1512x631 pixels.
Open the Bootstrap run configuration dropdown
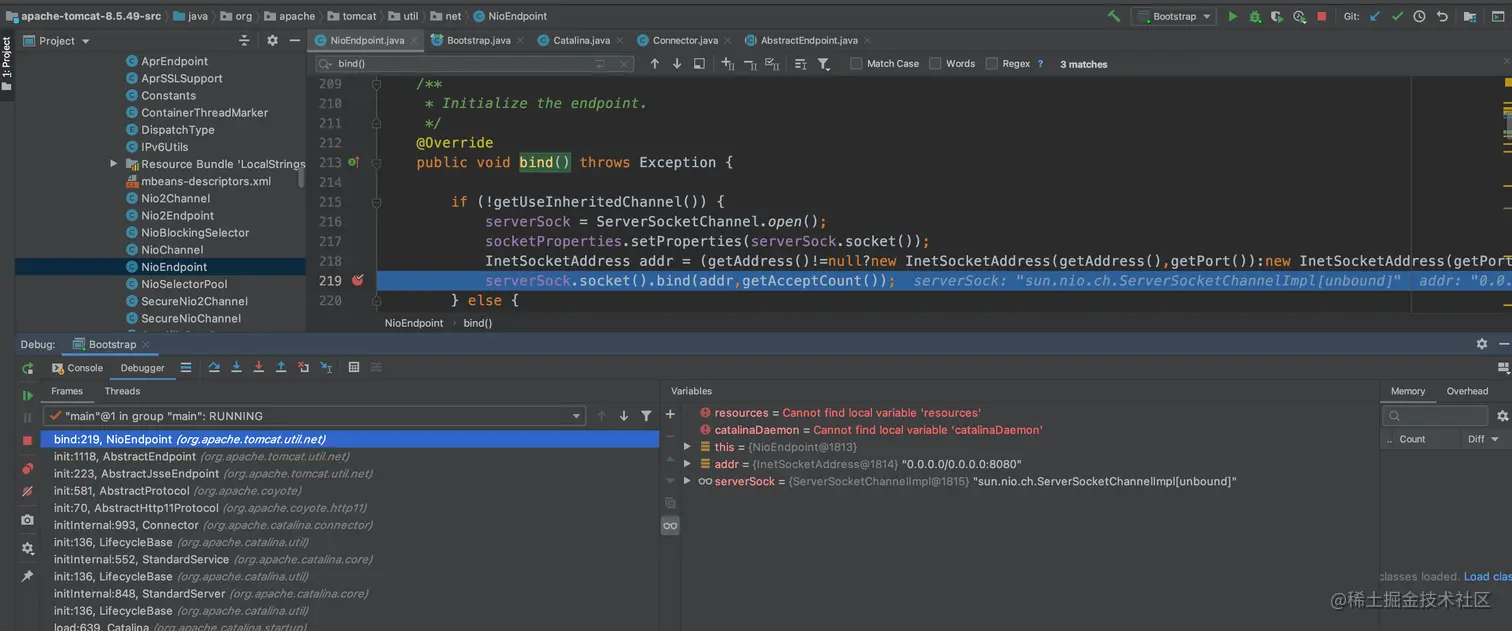coord(1173,16)
